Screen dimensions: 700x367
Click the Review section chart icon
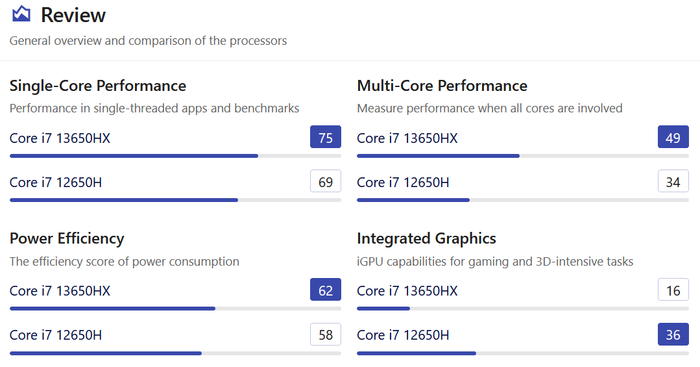point(21,14)
